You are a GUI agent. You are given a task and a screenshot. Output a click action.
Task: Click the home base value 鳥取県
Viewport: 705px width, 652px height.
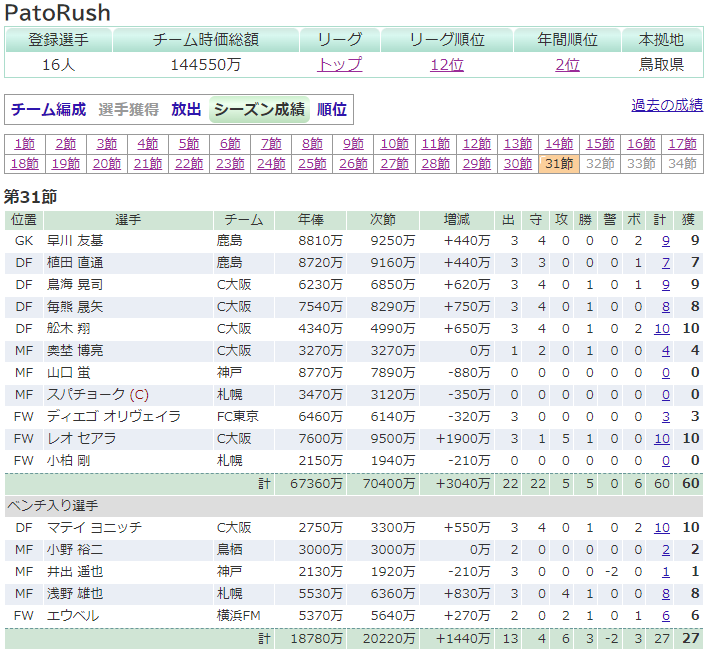pyautogui.click(x=661, y=65)
